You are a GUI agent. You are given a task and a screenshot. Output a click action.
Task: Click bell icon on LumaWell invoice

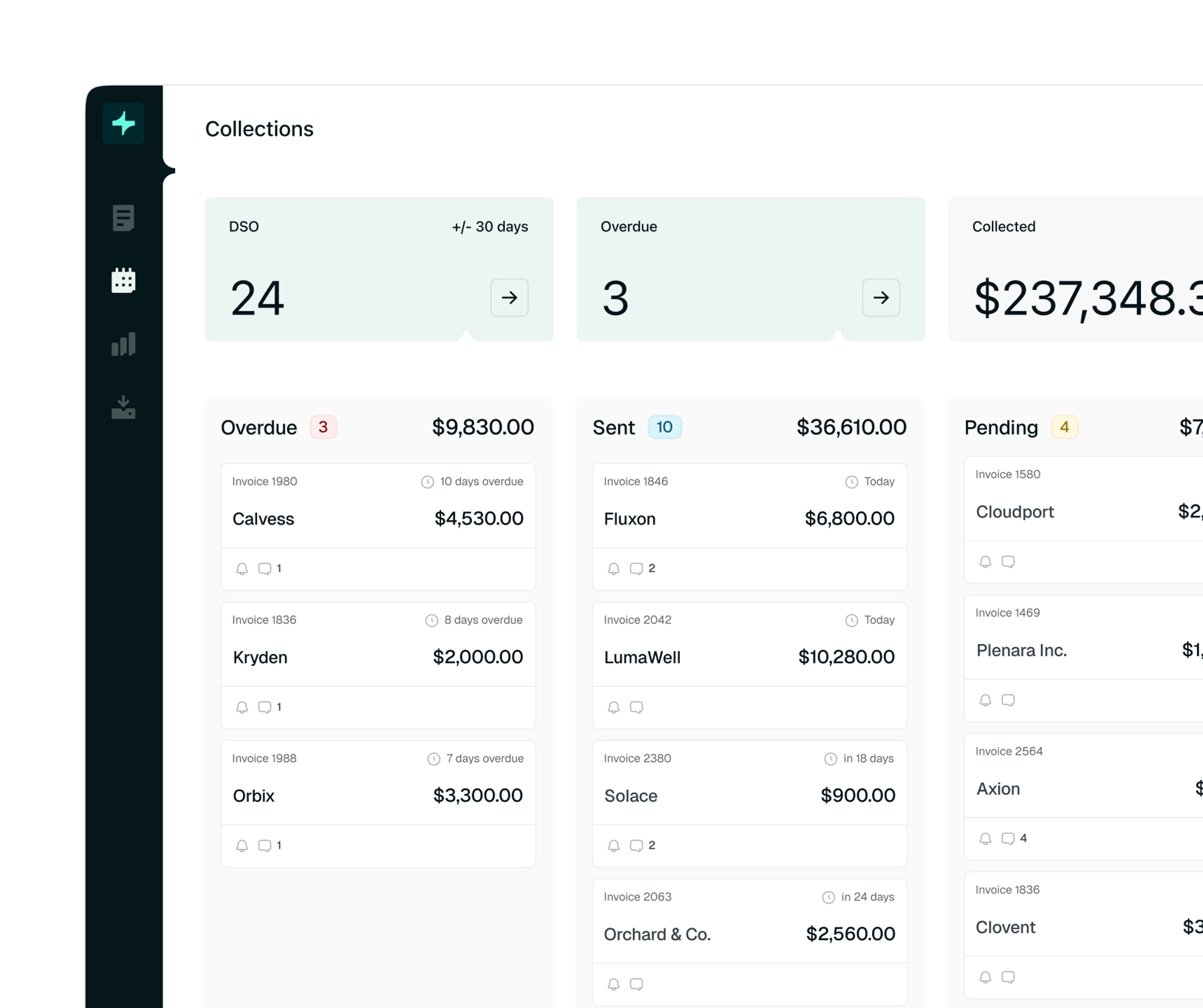point(613,707)
